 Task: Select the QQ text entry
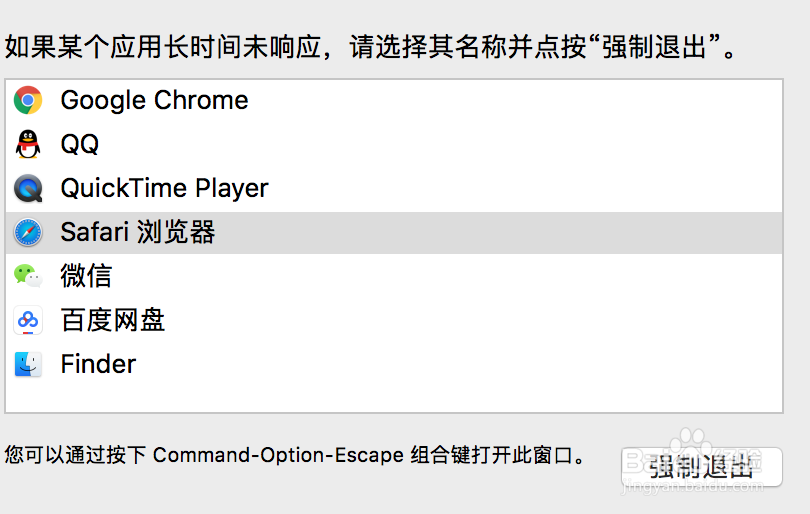(x=80, y=144)
